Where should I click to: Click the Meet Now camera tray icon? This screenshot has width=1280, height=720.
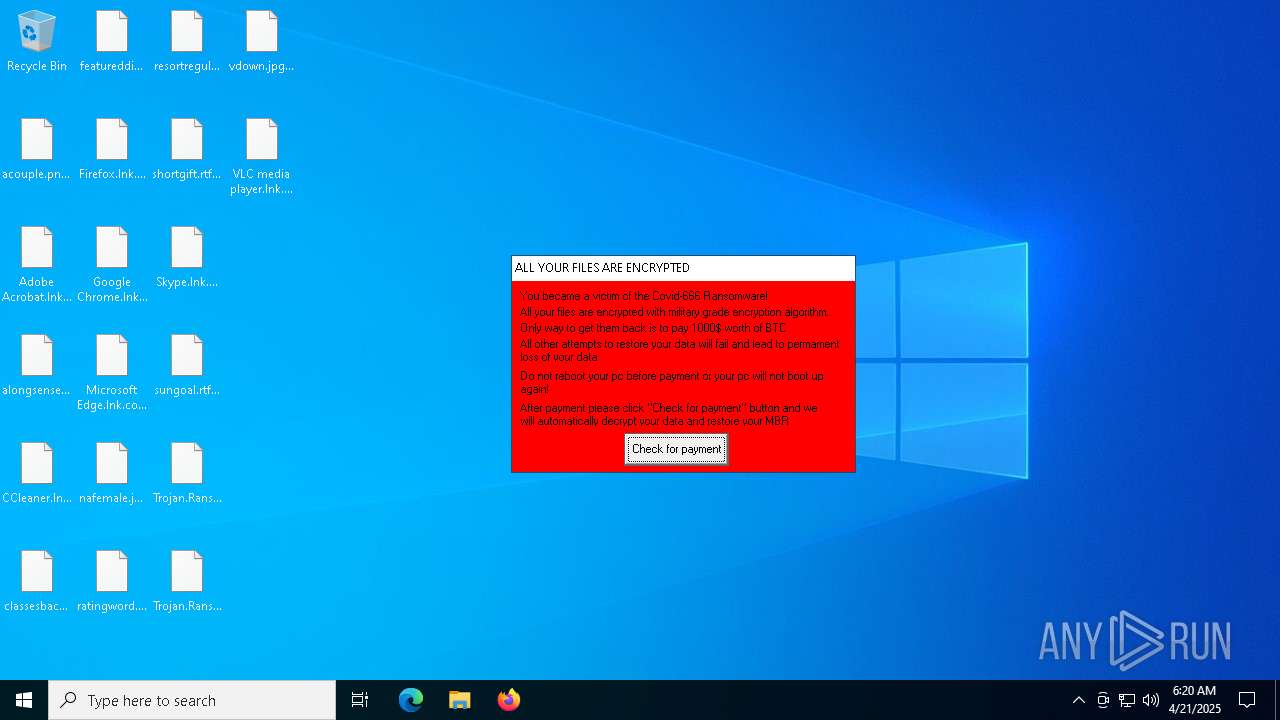[1103, 700]
